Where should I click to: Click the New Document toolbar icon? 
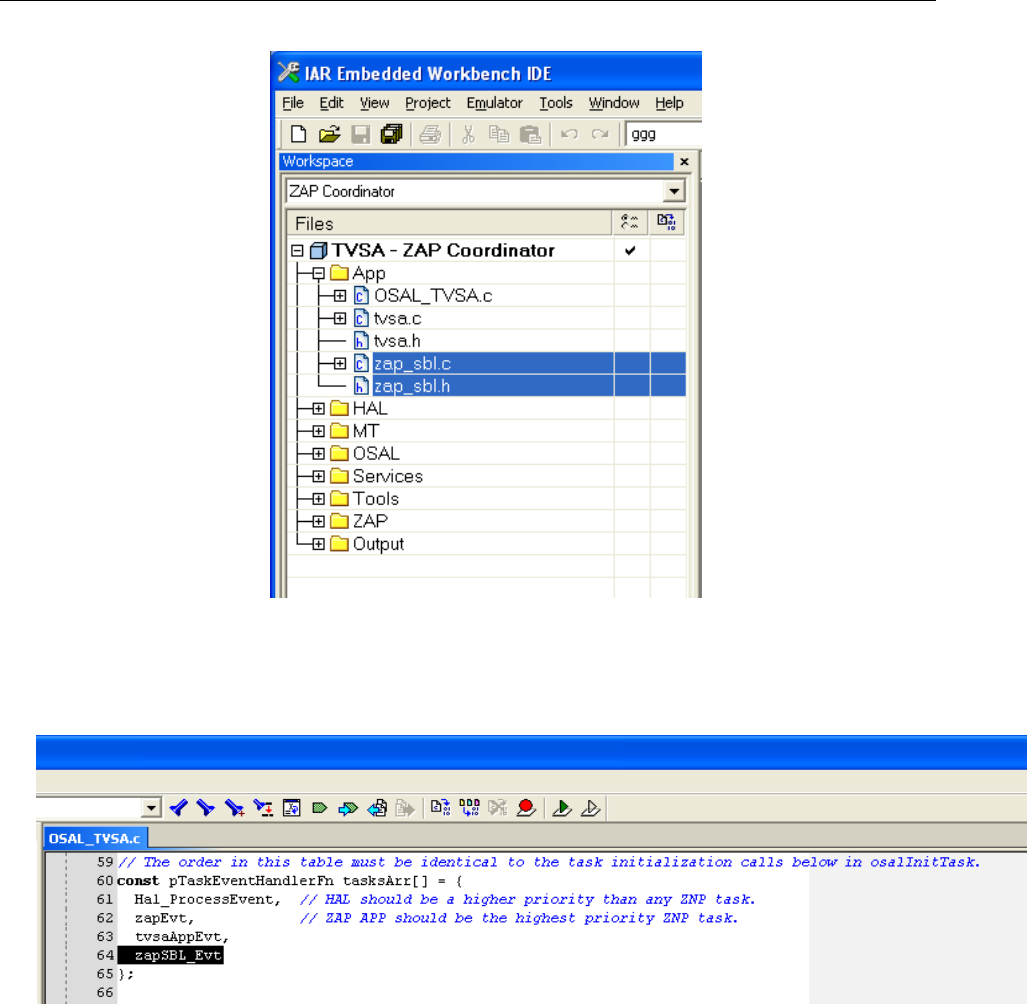[299, 134]
